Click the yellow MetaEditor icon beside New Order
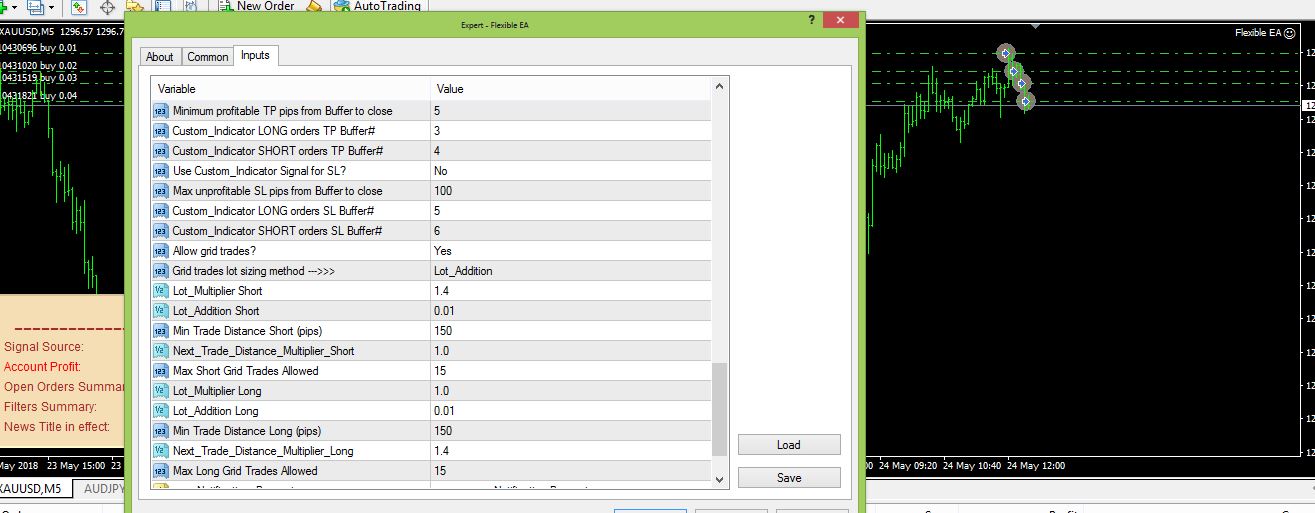 314,6
